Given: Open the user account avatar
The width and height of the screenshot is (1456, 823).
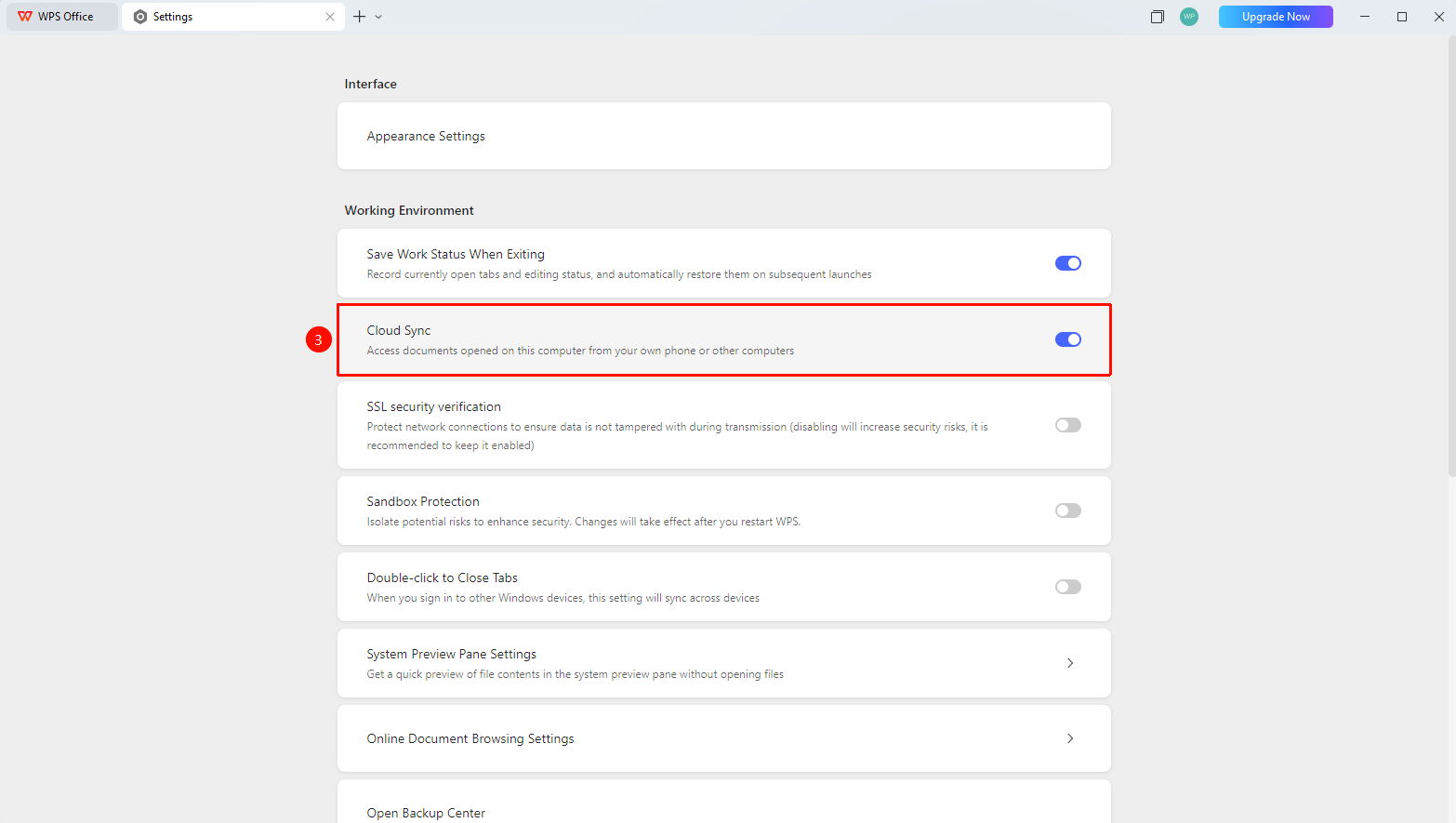Looking at the screenshot, I should tap(1189, 17).
